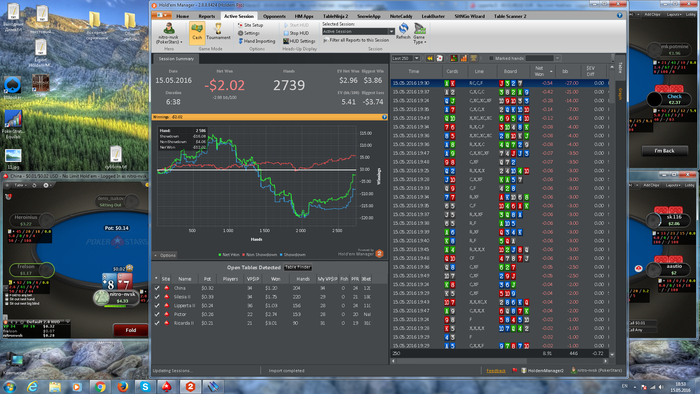Screen dimensions: 700x394
Task: Open the Selected Session dropdown
Action: pos(392,32)
